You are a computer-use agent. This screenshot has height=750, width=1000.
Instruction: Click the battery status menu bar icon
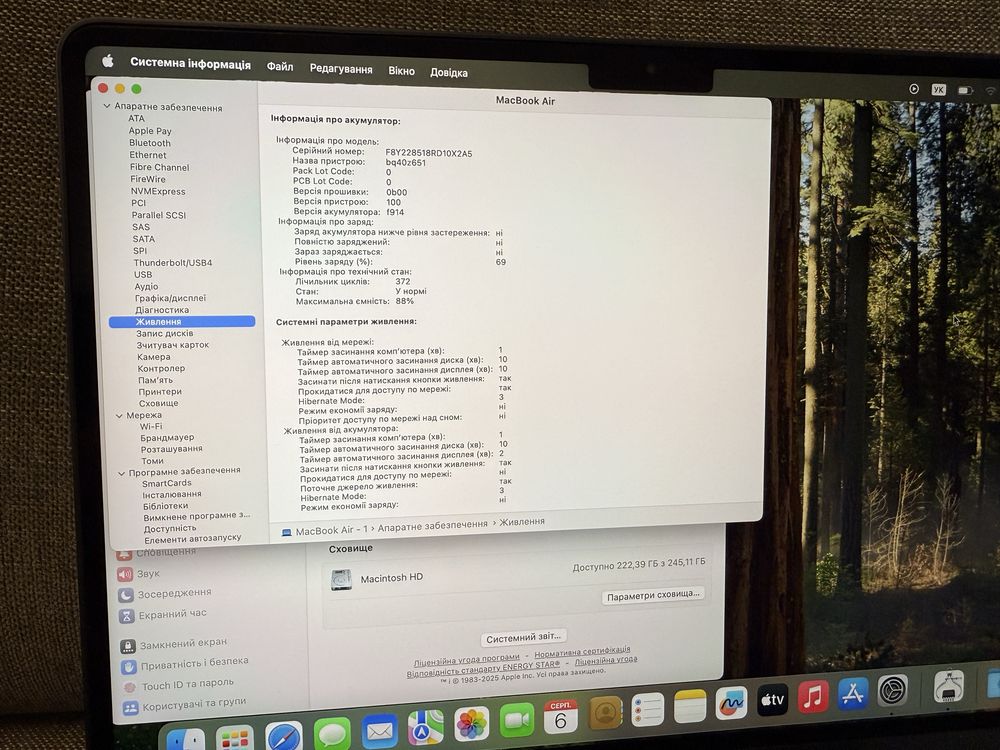(965, 91)
